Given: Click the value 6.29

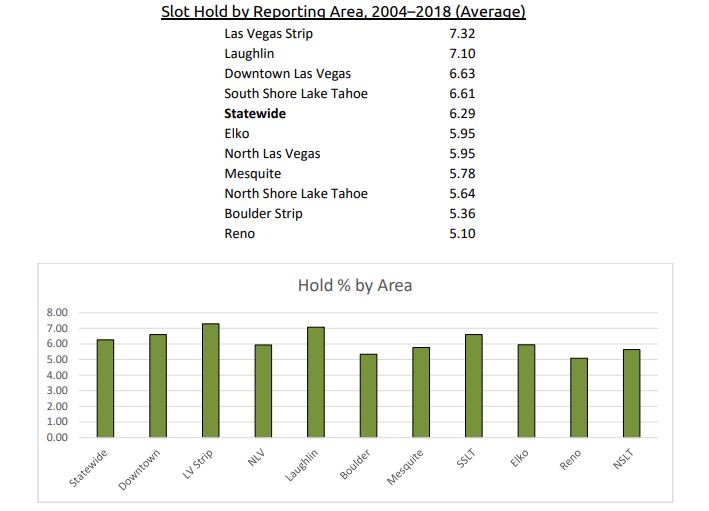Looking at the screenshot, I should (462, 113).
